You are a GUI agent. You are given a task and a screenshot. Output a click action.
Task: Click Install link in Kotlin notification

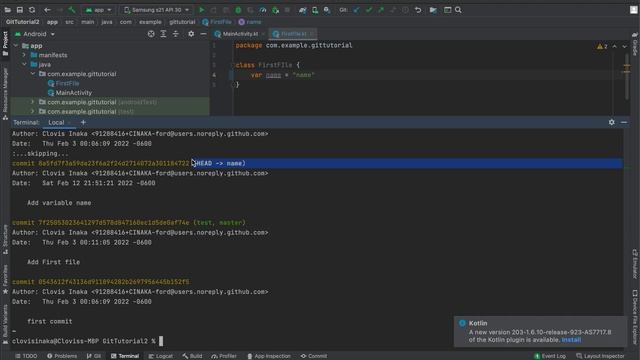(x=571, y=340)
